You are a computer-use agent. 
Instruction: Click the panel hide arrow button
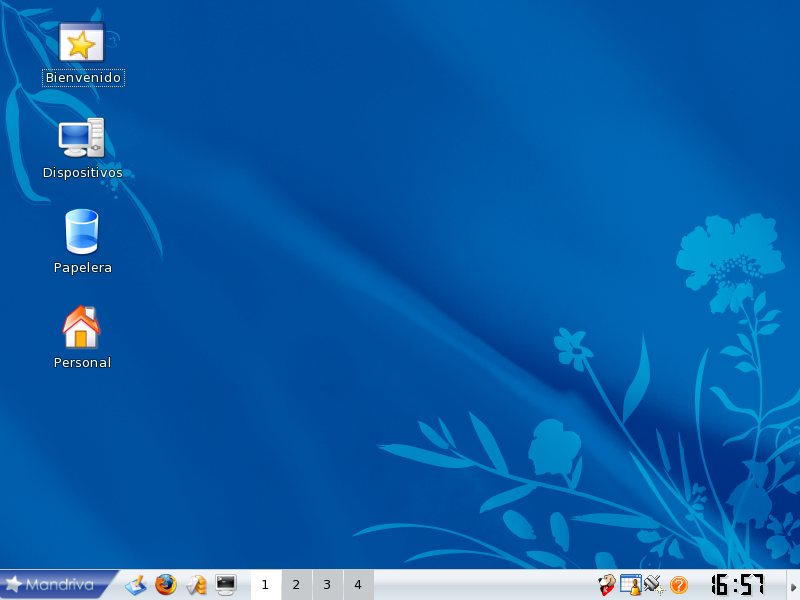(x=793, y=585)
